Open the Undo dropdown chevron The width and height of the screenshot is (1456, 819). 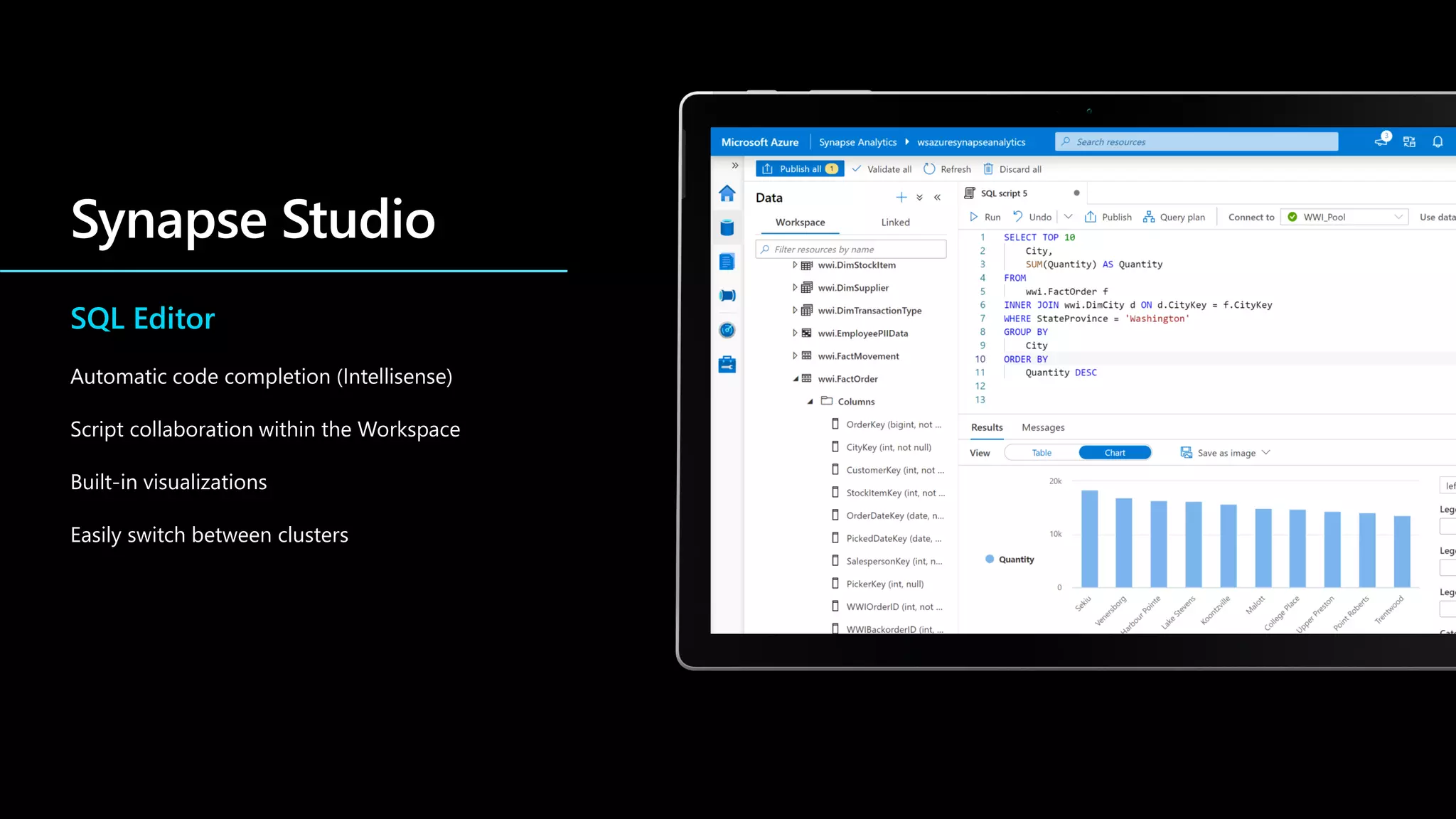pyautogui.click(x=1068, y=217)
